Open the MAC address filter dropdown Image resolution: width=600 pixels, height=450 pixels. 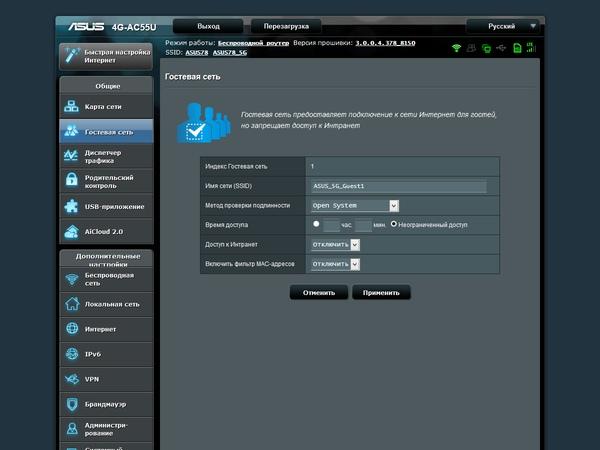336,264
